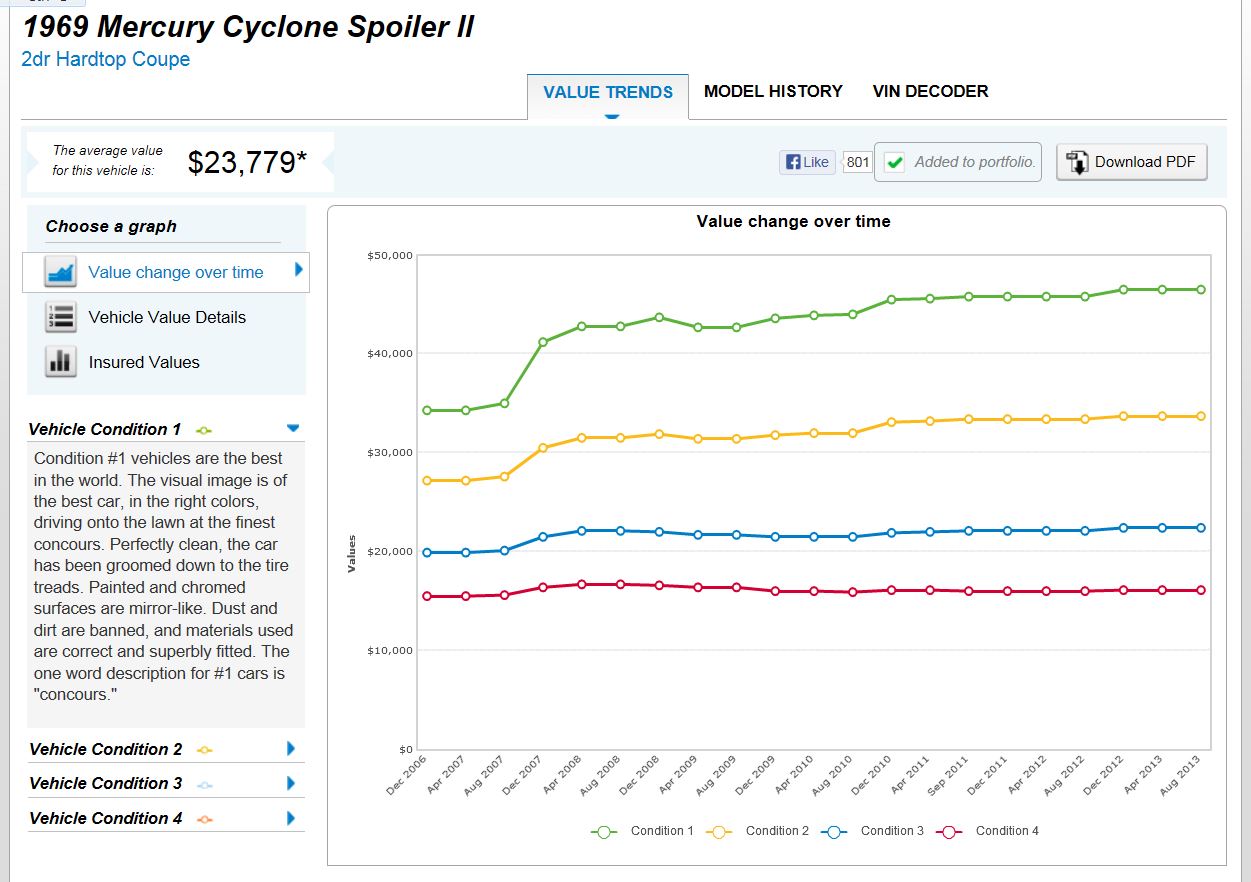Toggle the green Added to portfolio checkmark
Screen dimensions: 1251x882
tap(895, 162)
